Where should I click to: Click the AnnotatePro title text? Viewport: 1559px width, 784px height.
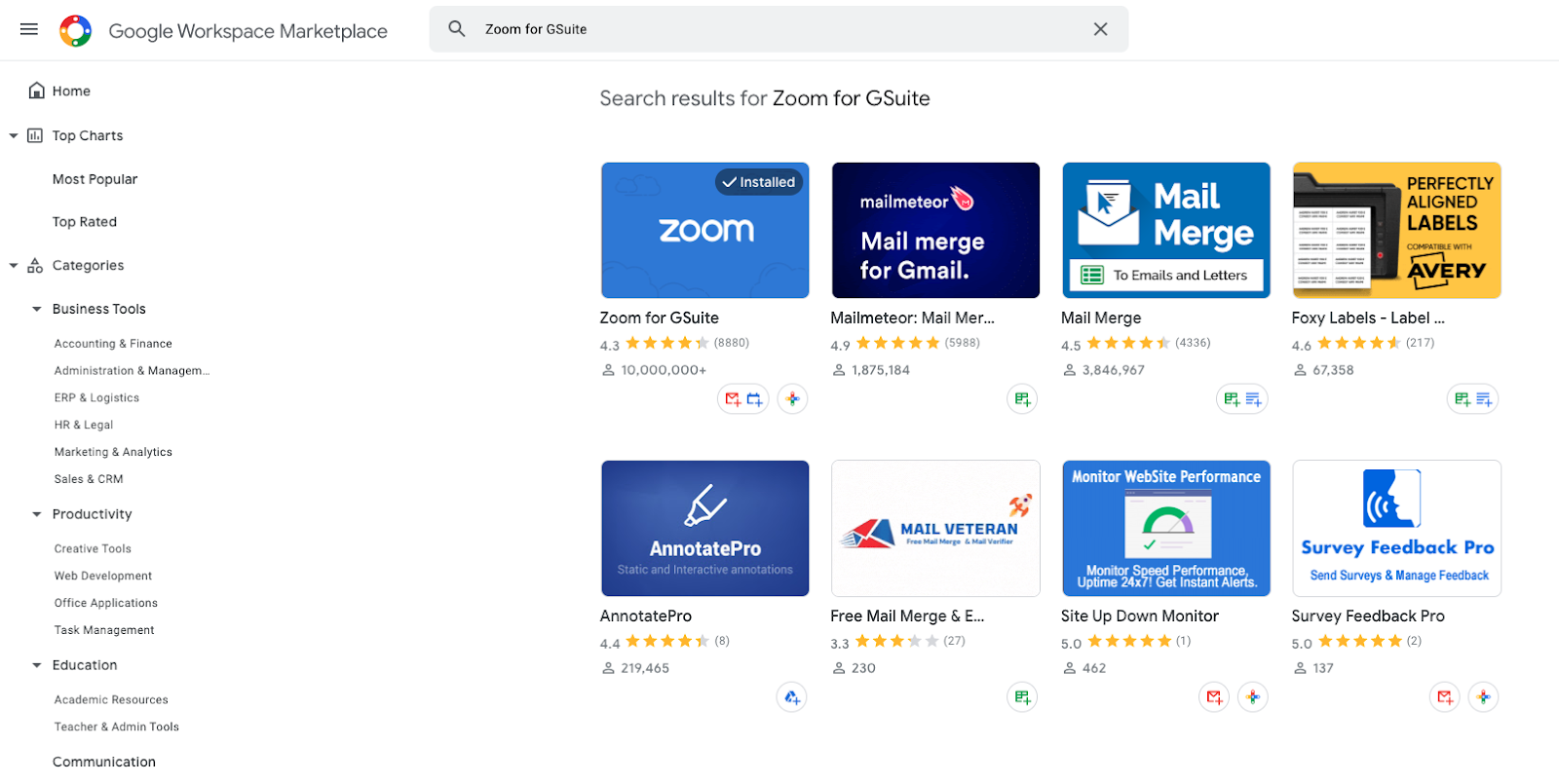coord(646,616)
